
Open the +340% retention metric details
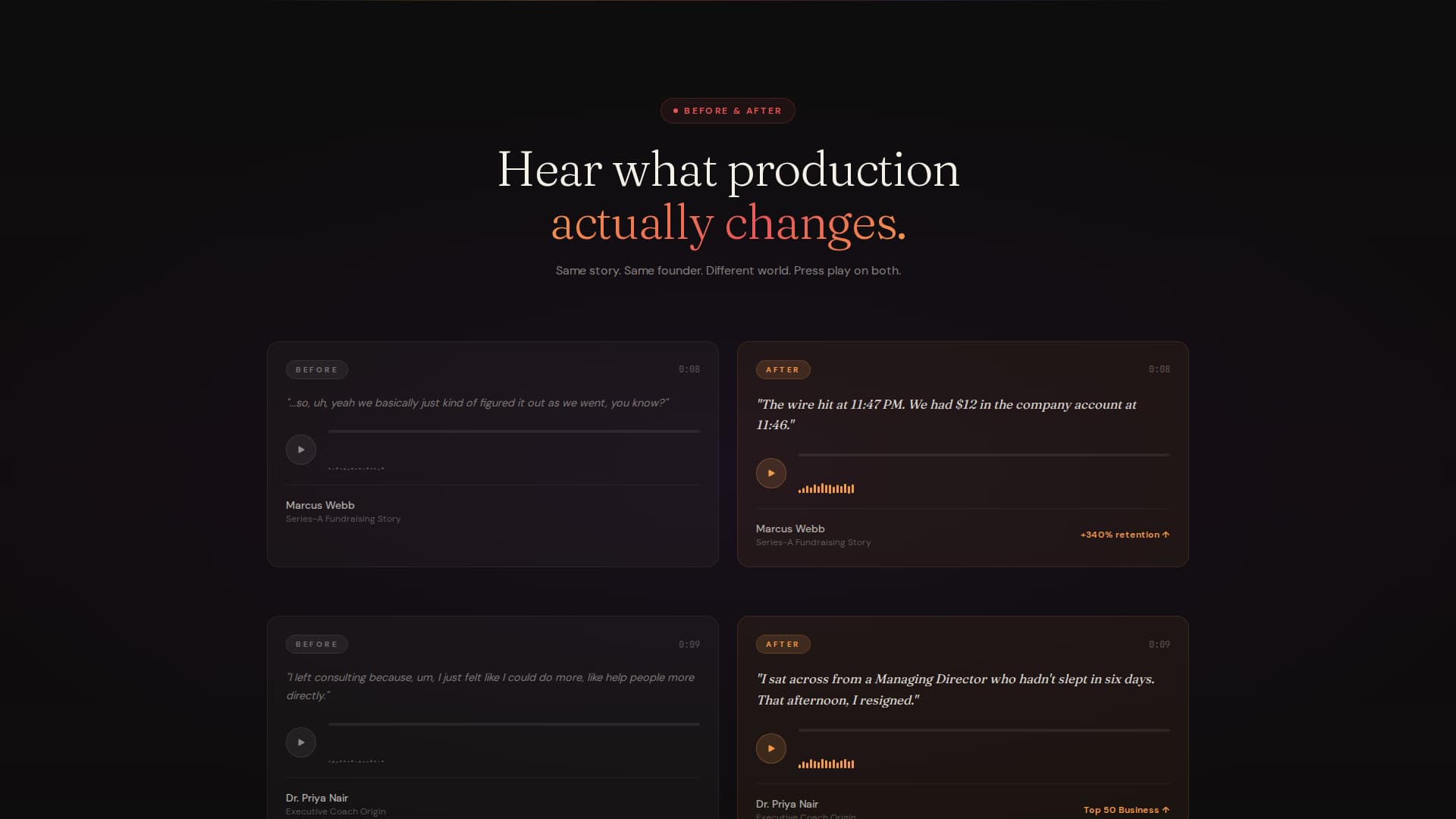tap(1124, 534)
